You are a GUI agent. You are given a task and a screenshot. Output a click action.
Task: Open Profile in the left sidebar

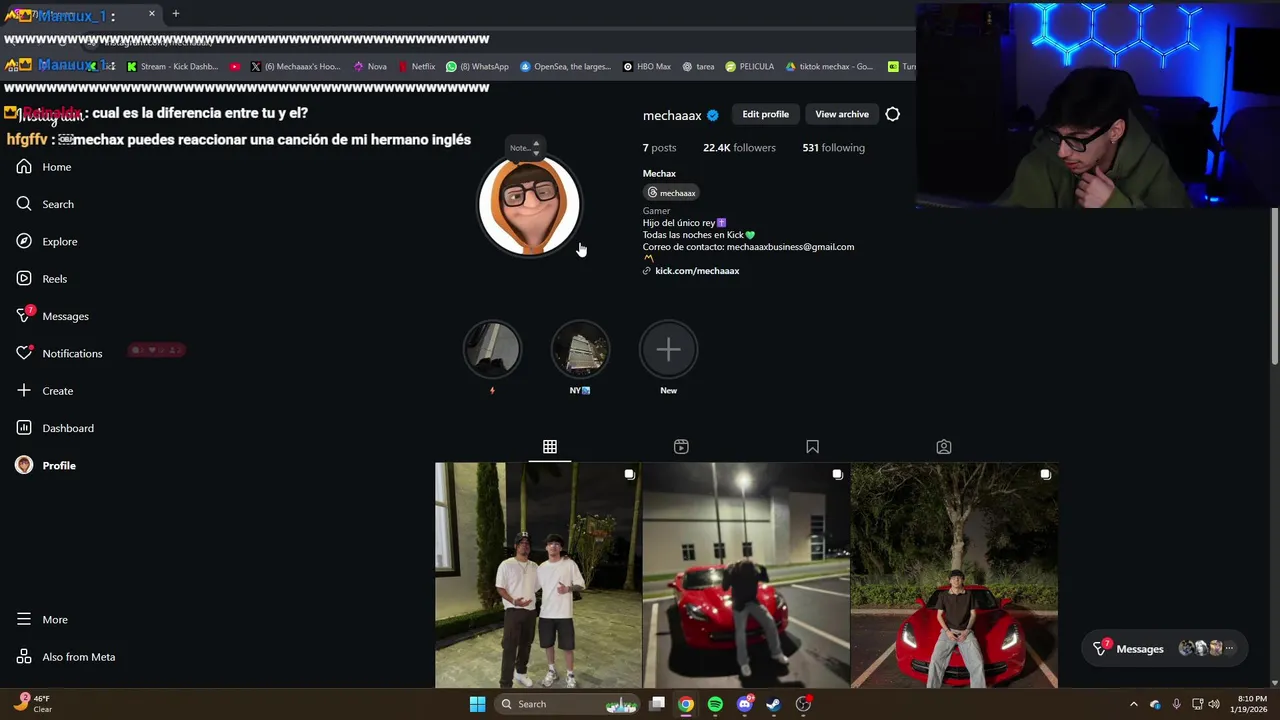click(x=45, y=465)
